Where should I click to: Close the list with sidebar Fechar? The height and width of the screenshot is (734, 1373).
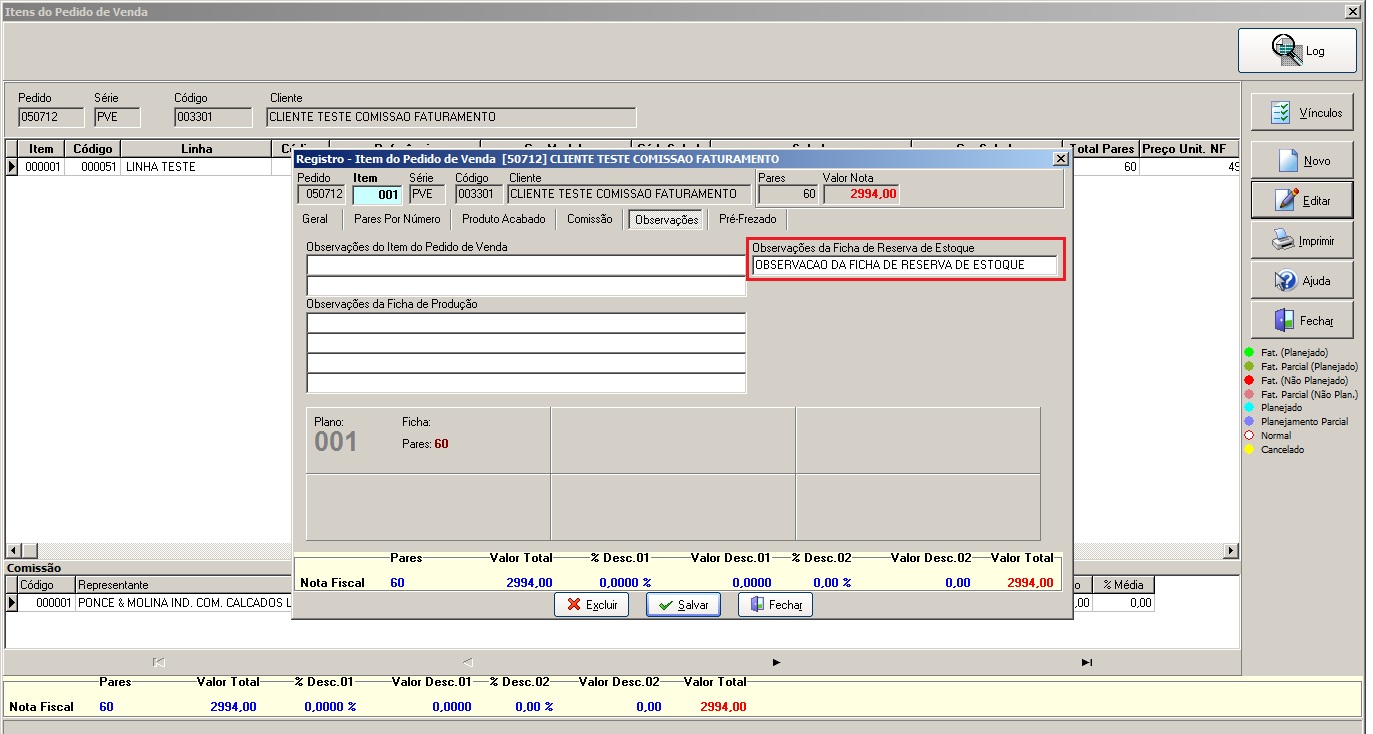[x=1303, y=320]
